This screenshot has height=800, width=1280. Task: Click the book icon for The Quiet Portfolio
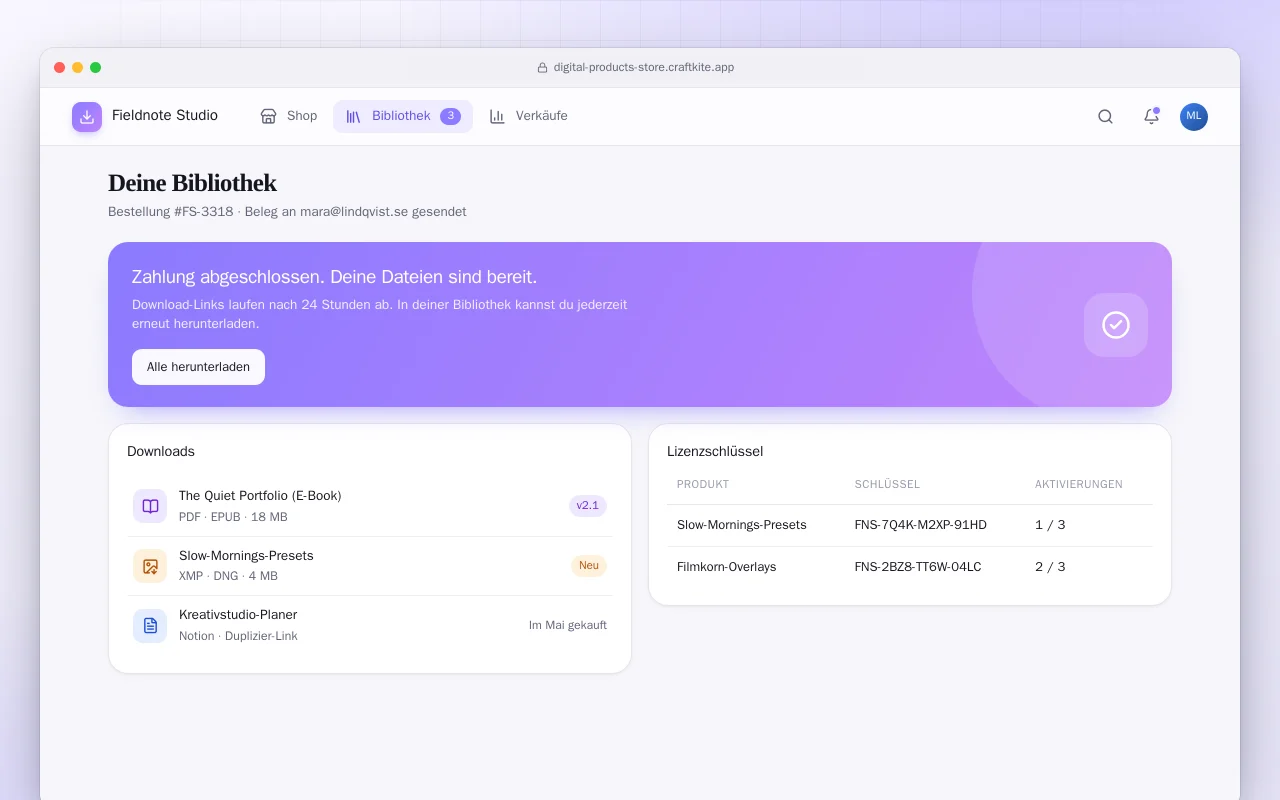[x=150, y=506]
